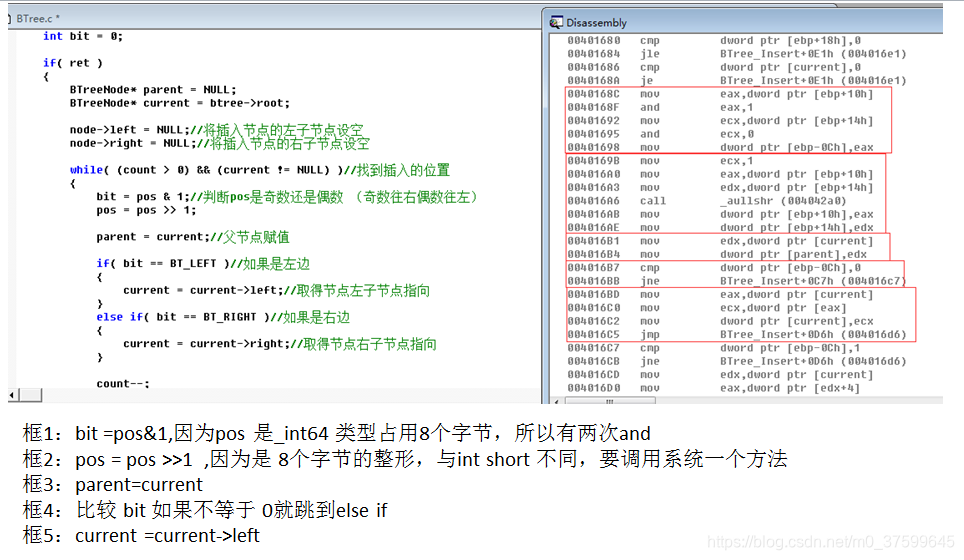
Task: Click the 'if( ret )' statement
Action: pyautogui.click(x=73, y=63)
